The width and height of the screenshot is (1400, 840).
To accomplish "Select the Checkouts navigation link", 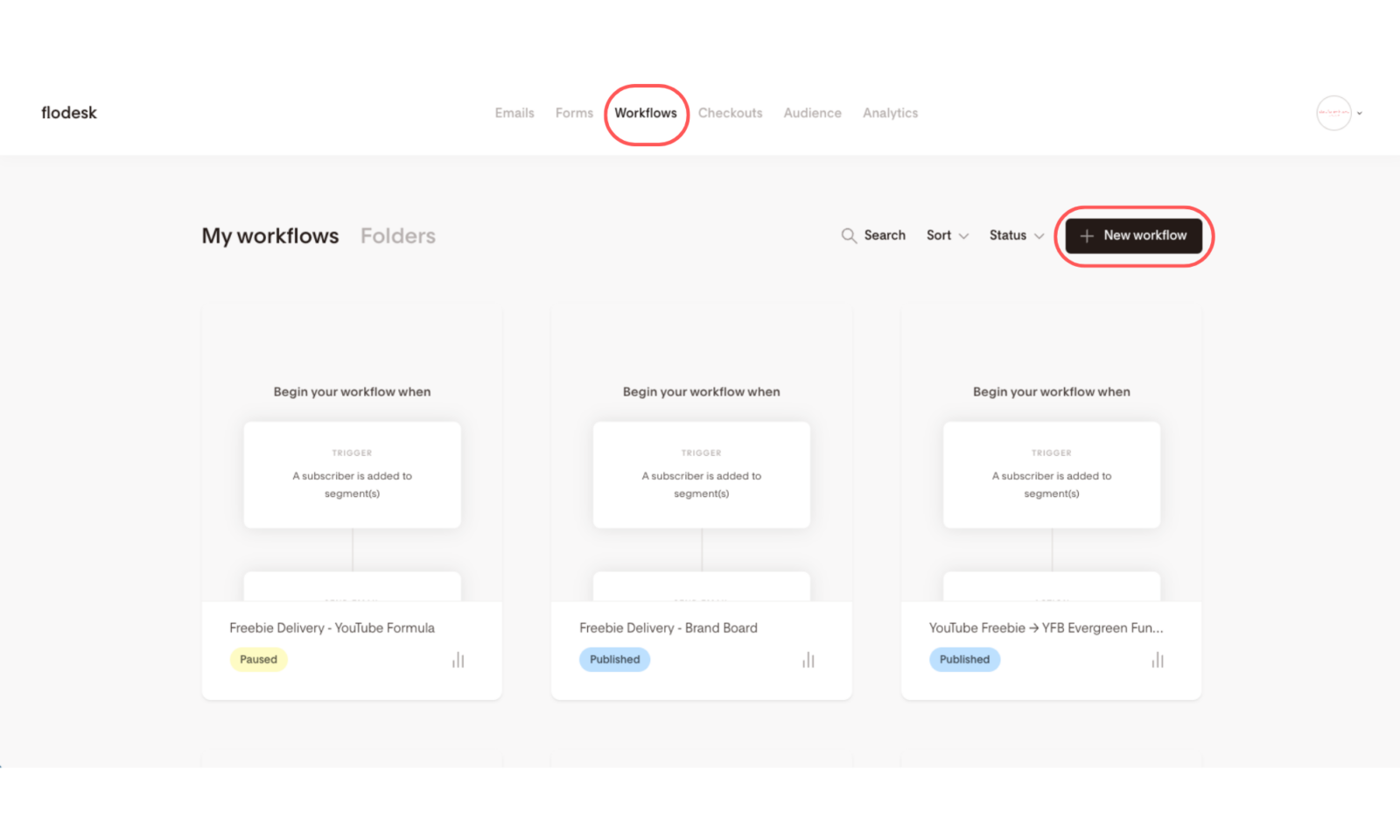I will click(731, 113).
